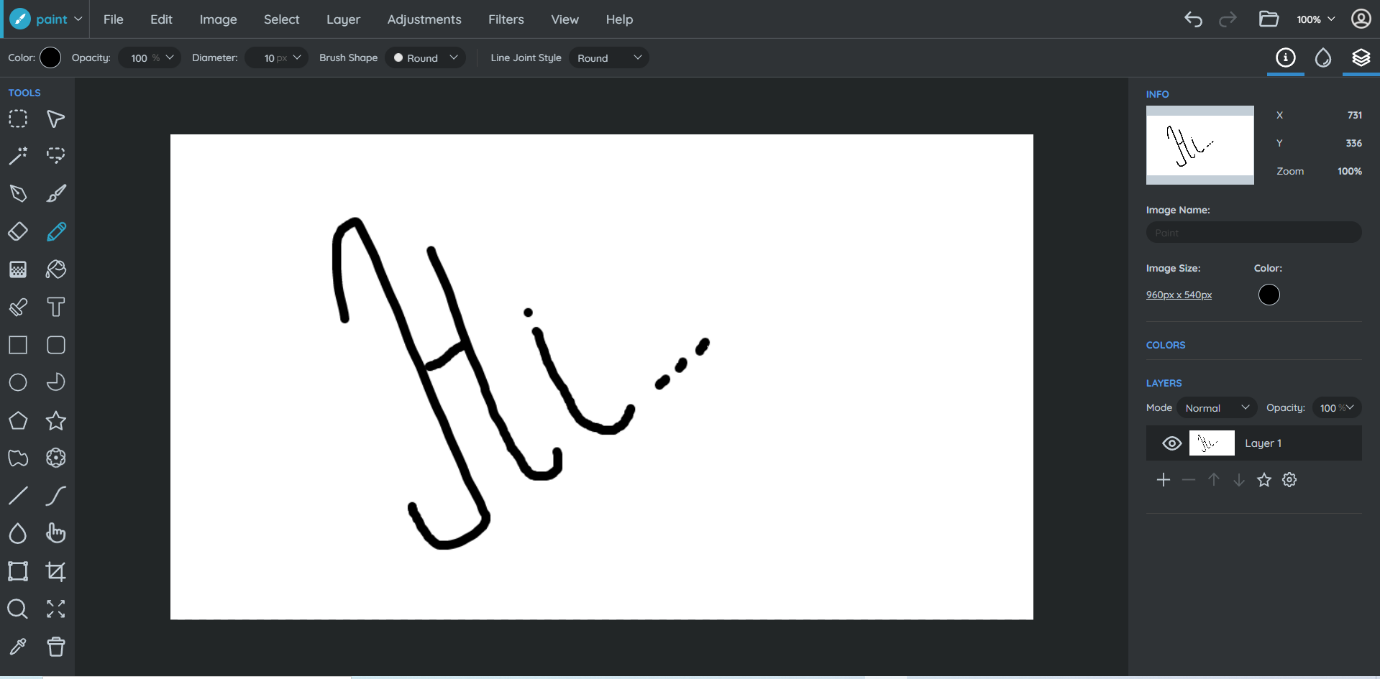Expand the Brush Shape dropdown
This screenshot has height=679, width=1380.
tap(425, 57)
